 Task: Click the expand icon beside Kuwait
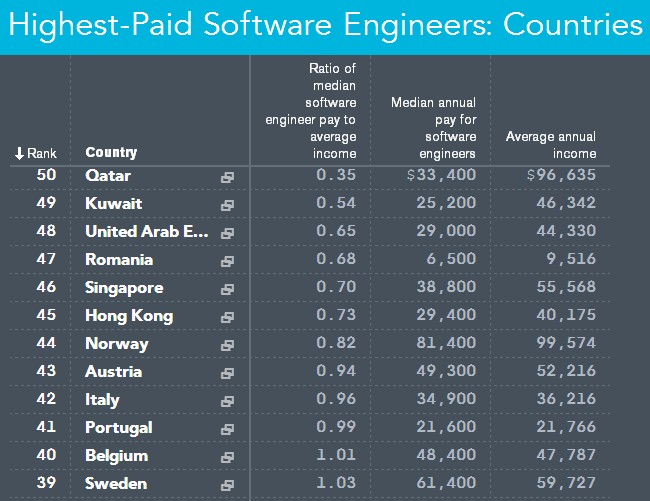(x=228, y=205)
